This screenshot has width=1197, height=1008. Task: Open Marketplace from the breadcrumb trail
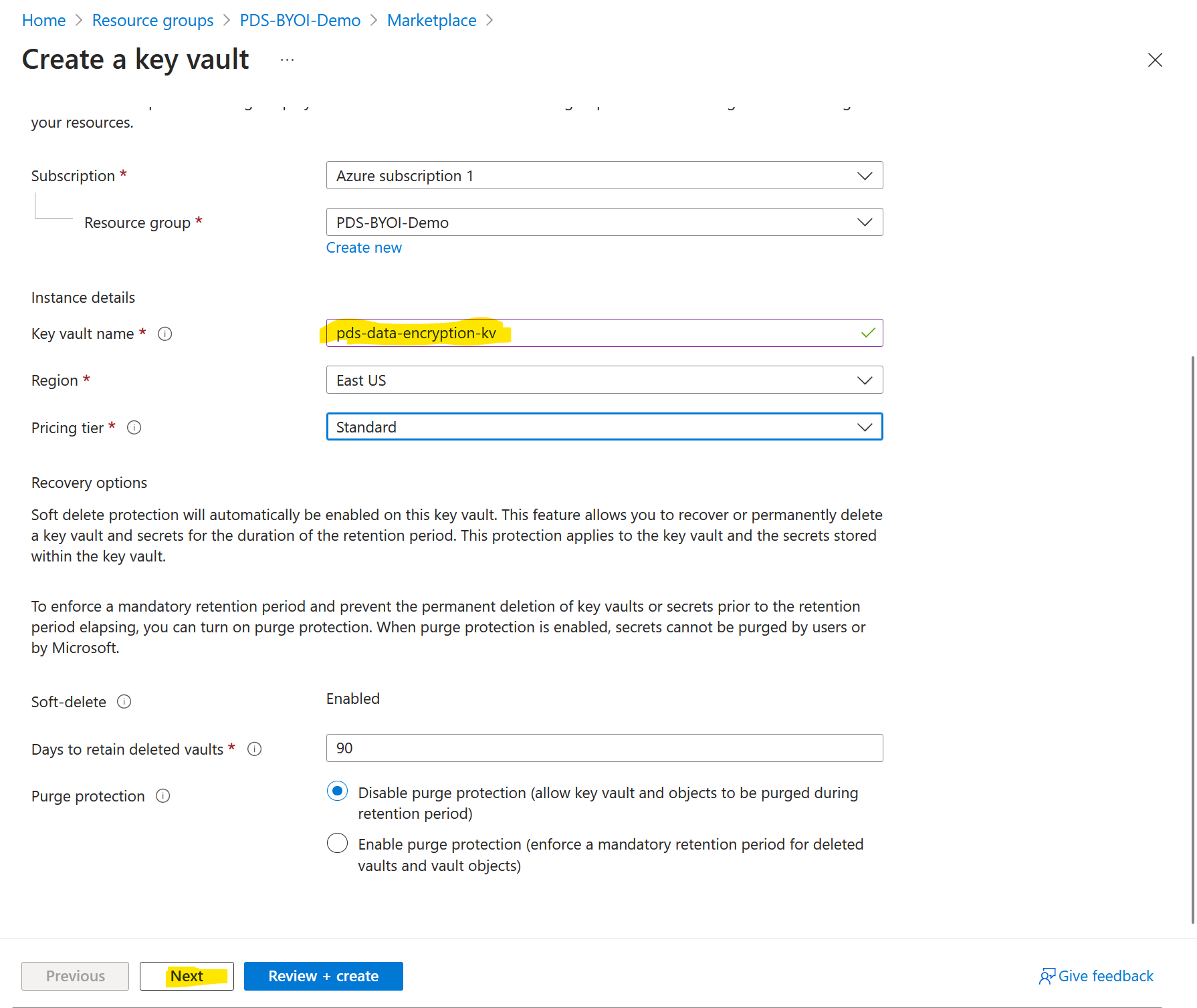tap(431, 20)
